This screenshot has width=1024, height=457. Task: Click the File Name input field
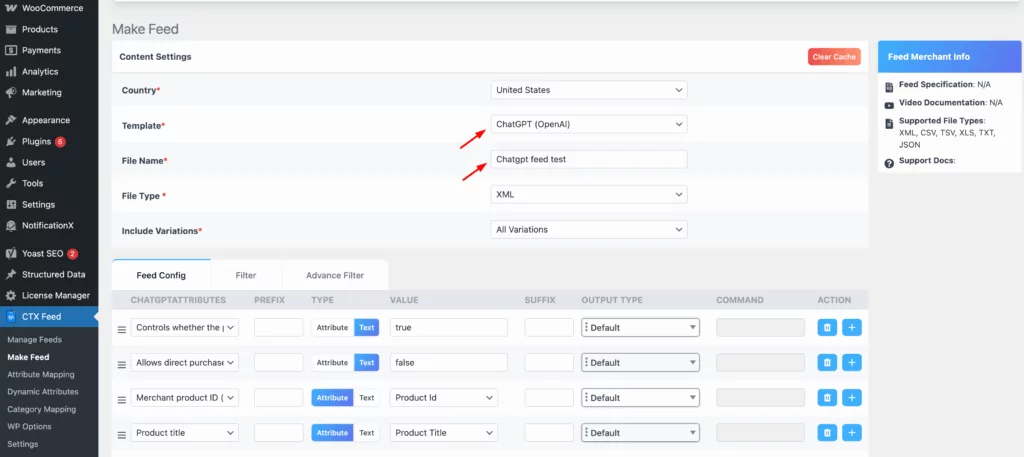click(589, 159)
